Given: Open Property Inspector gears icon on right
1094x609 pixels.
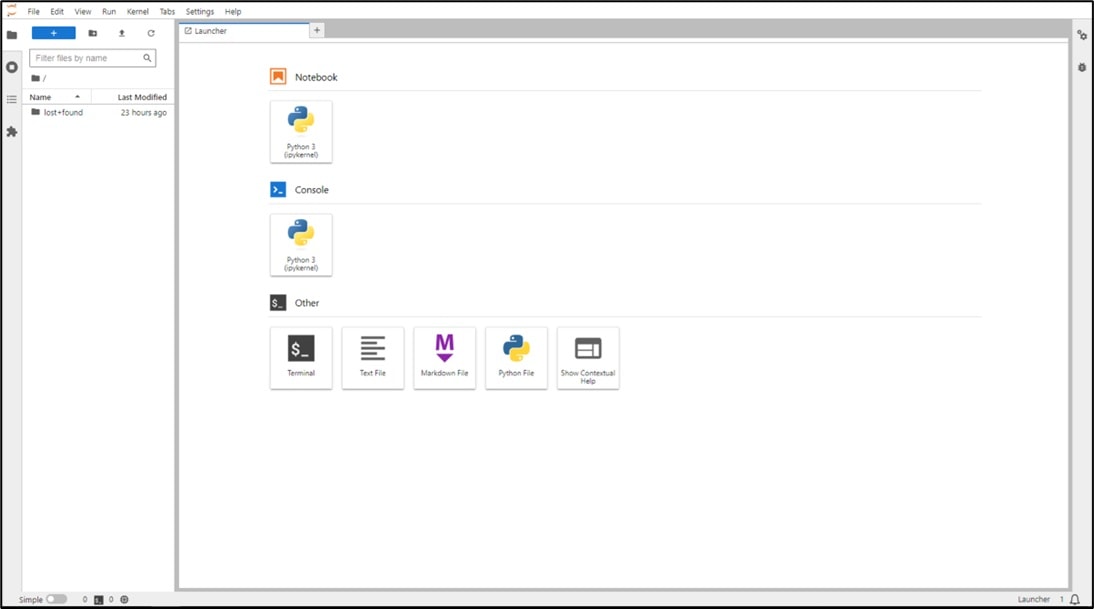Looking at the screenshot, I should coord(1081,35).
